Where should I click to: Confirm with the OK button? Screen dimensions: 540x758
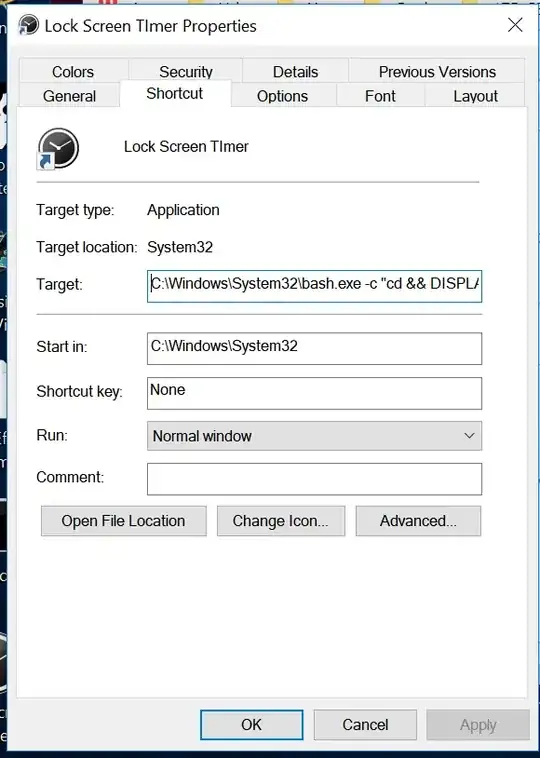pos(251,725)
